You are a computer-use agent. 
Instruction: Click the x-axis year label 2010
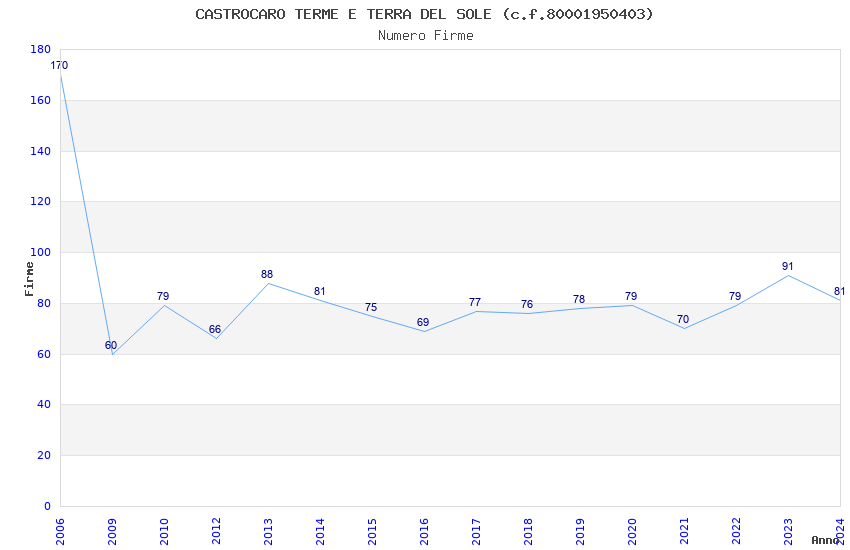164,532
